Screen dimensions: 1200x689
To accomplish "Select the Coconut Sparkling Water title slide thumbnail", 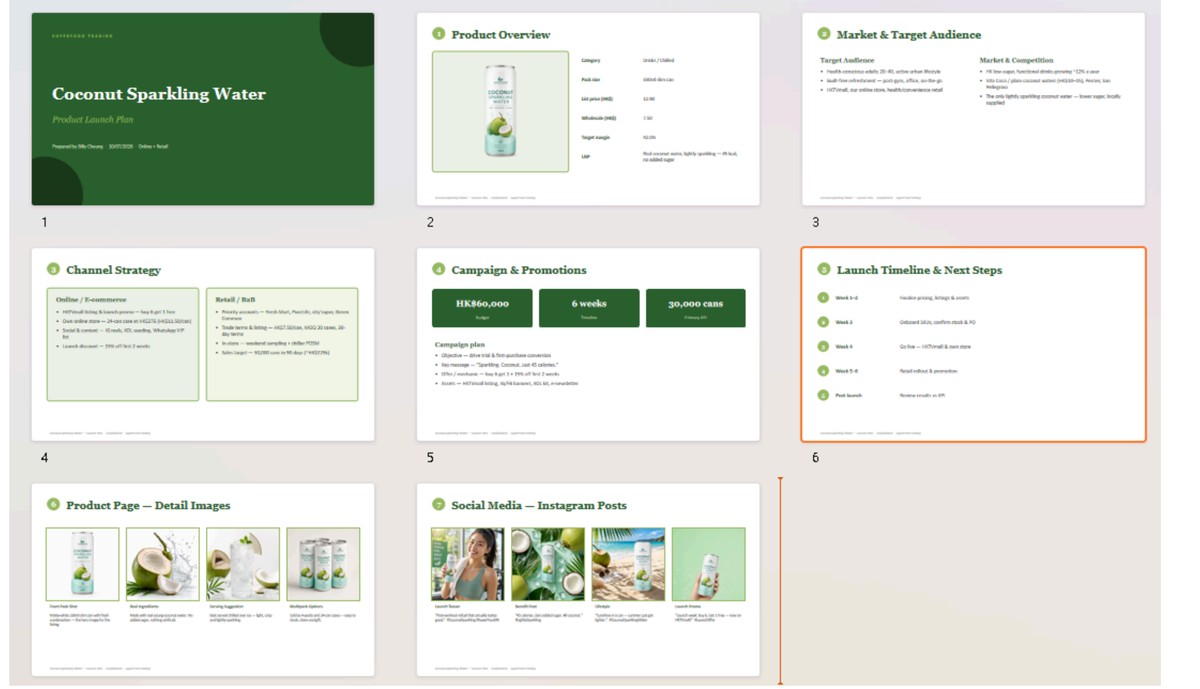I will click(x=203, y=109).
